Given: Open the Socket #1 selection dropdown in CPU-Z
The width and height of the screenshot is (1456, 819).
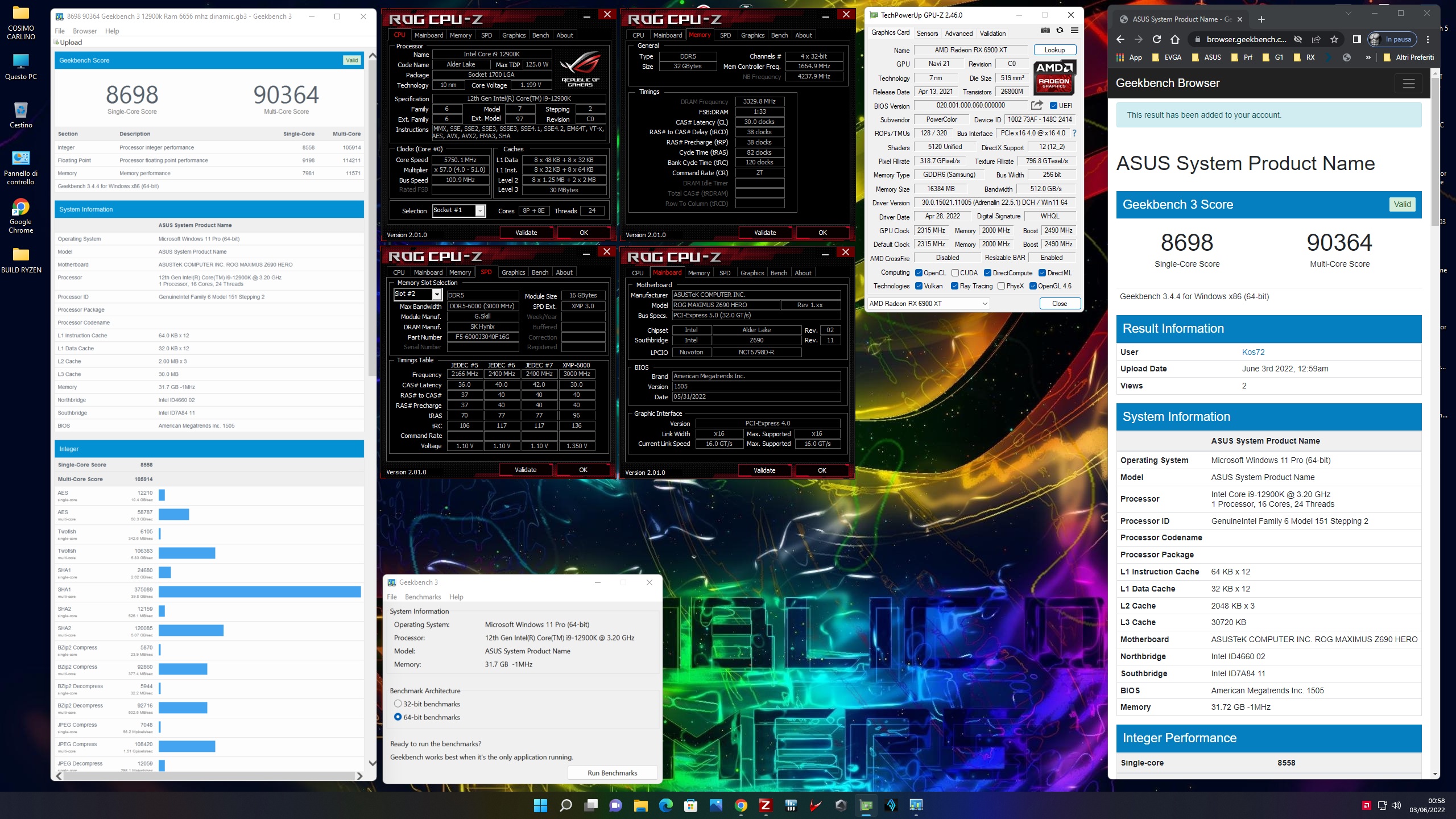Looking at the screenshot, I should 459,211.
